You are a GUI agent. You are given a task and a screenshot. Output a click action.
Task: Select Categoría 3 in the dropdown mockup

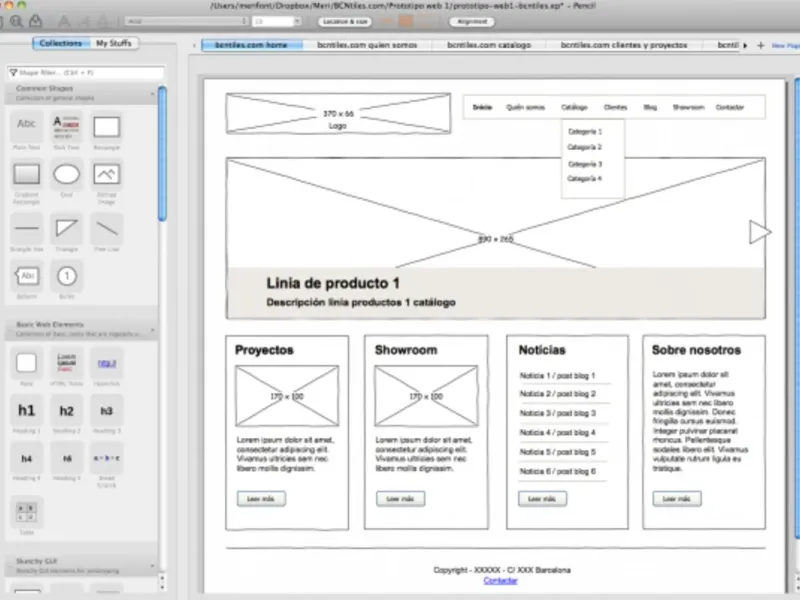click(585, 164)
